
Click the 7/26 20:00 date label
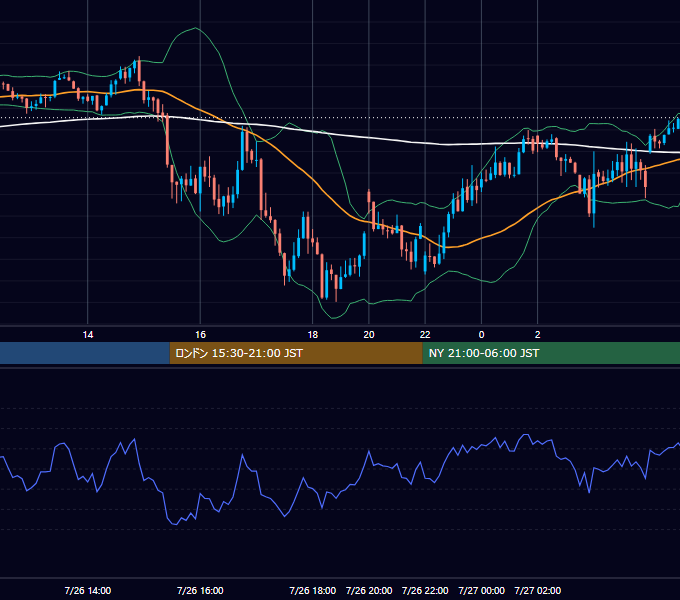point(369,590)
